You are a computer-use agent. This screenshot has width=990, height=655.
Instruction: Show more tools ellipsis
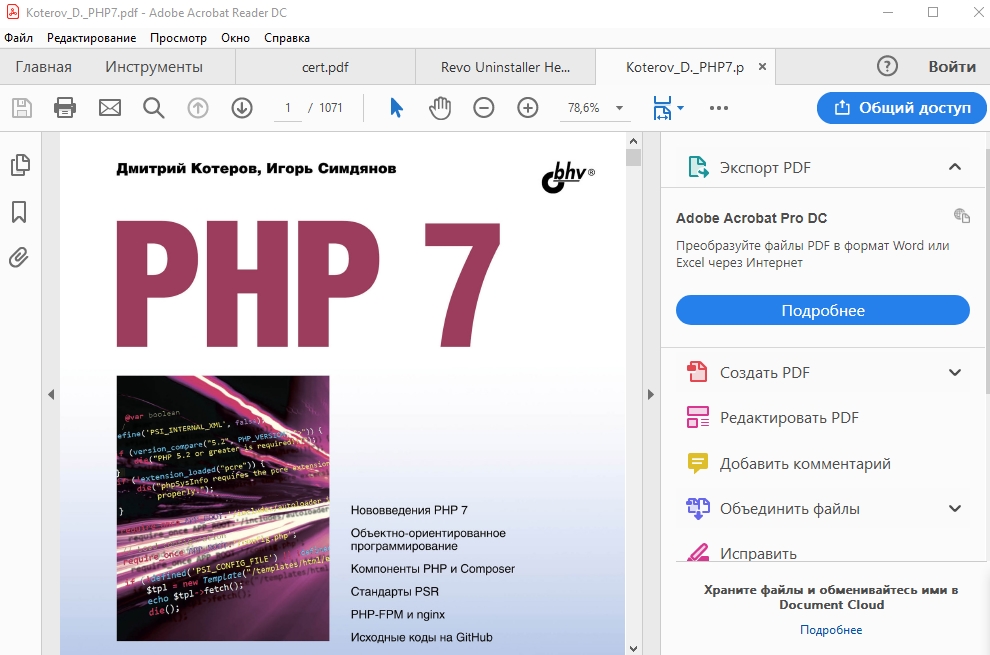click(719, 108)
